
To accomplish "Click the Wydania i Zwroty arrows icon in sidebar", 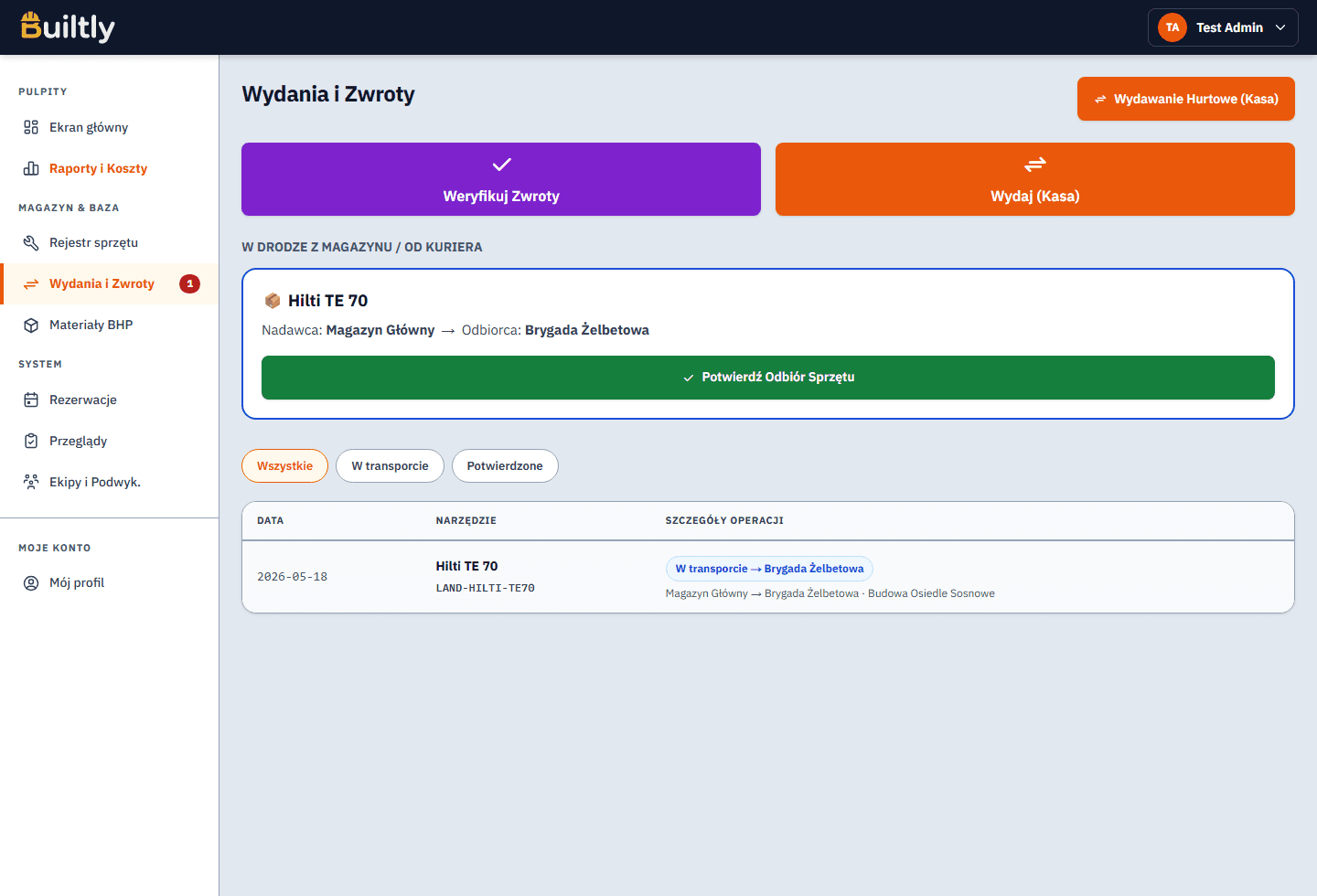I will pyautogui.click(x=31, y=283).
